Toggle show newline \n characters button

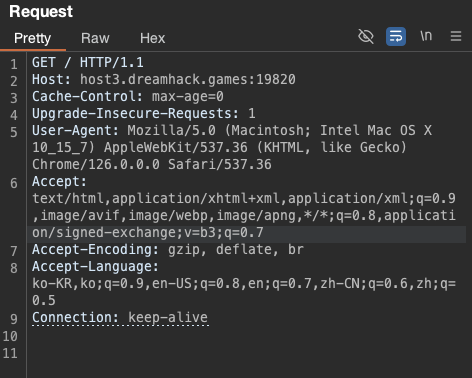[426, 36]
